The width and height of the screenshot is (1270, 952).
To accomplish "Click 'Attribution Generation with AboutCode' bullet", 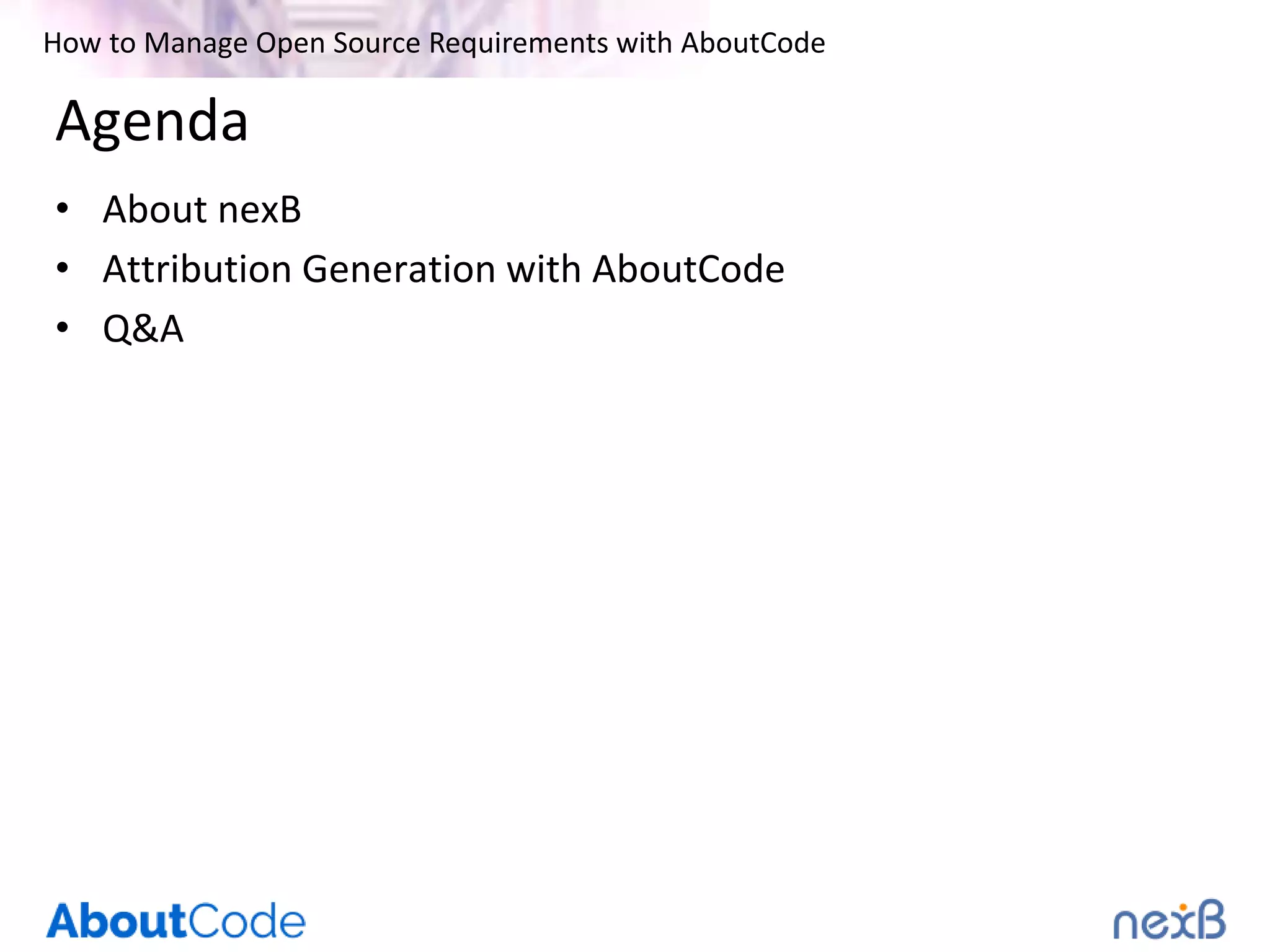I will click(444, 269).
